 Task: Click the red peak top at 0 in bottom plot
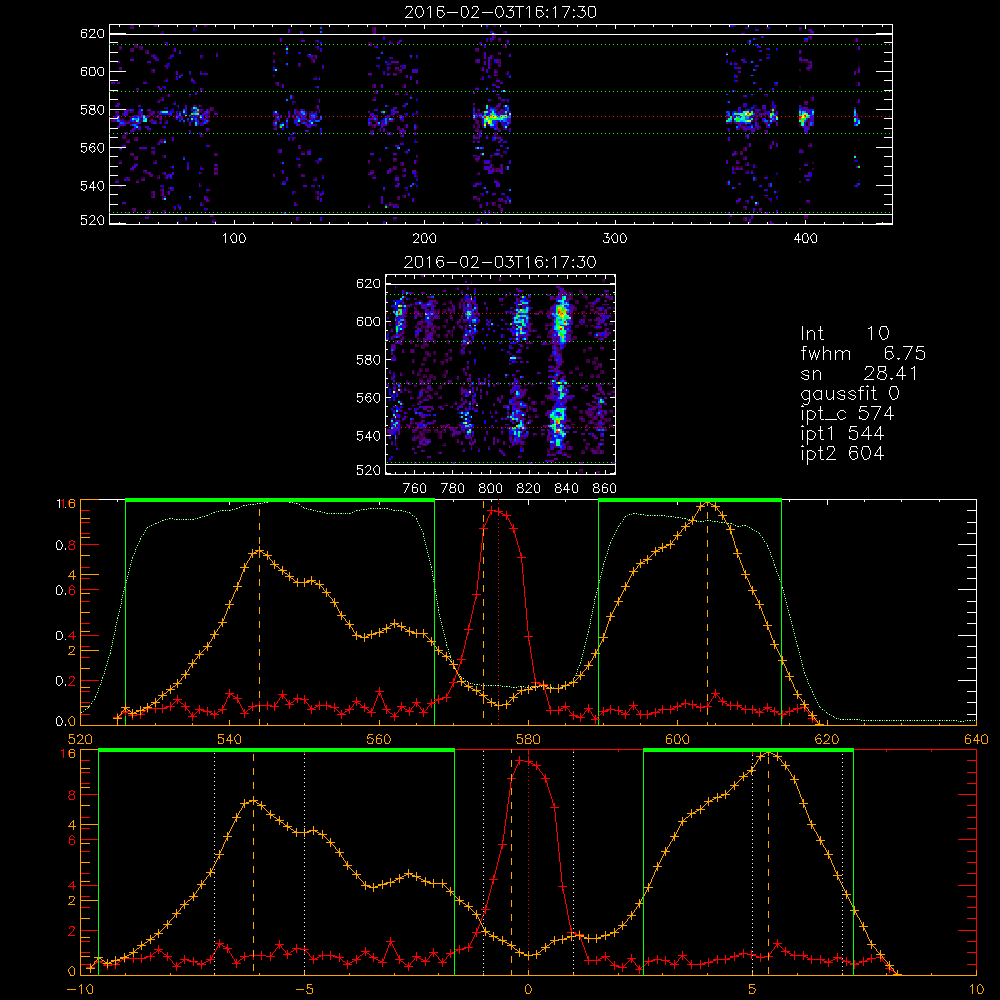(x=523, y=760)
